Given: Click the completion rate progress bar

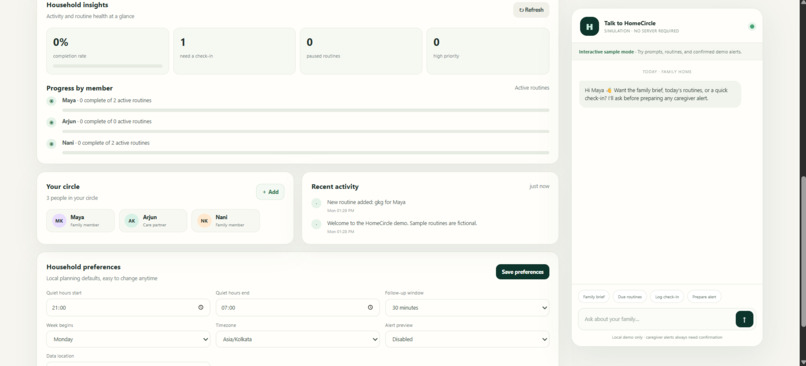Looking at the screenshot, I should 107,66.
